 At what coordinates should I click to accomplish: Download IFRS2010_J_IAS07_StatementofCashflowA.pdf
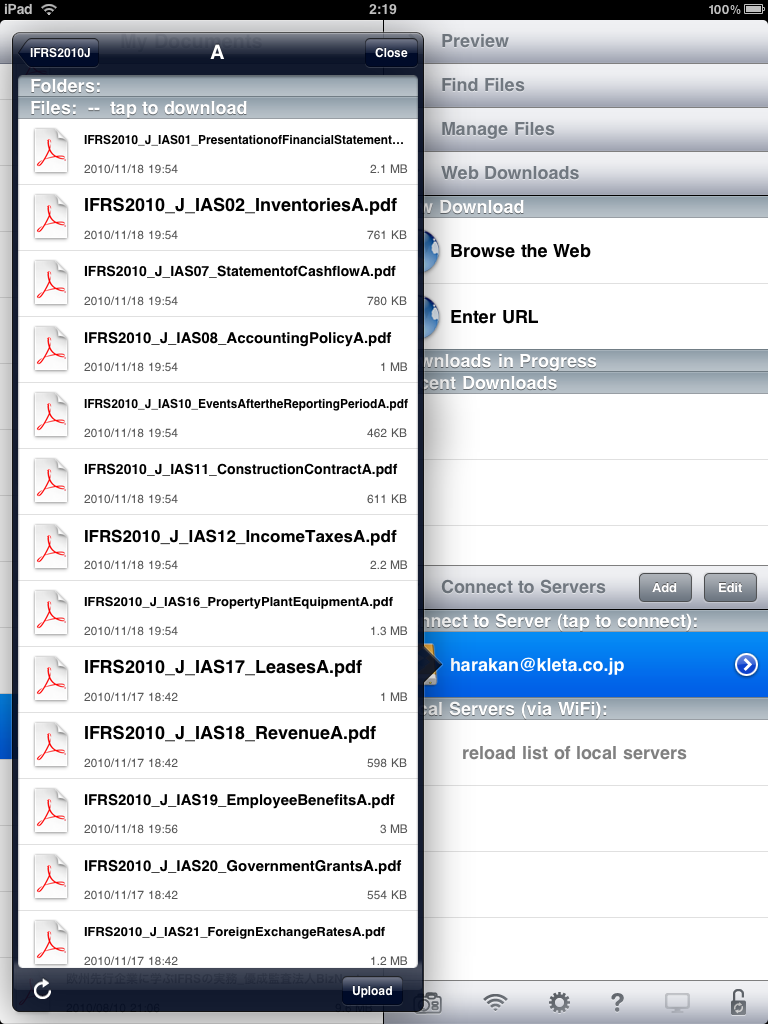click(x=218, y=283)
